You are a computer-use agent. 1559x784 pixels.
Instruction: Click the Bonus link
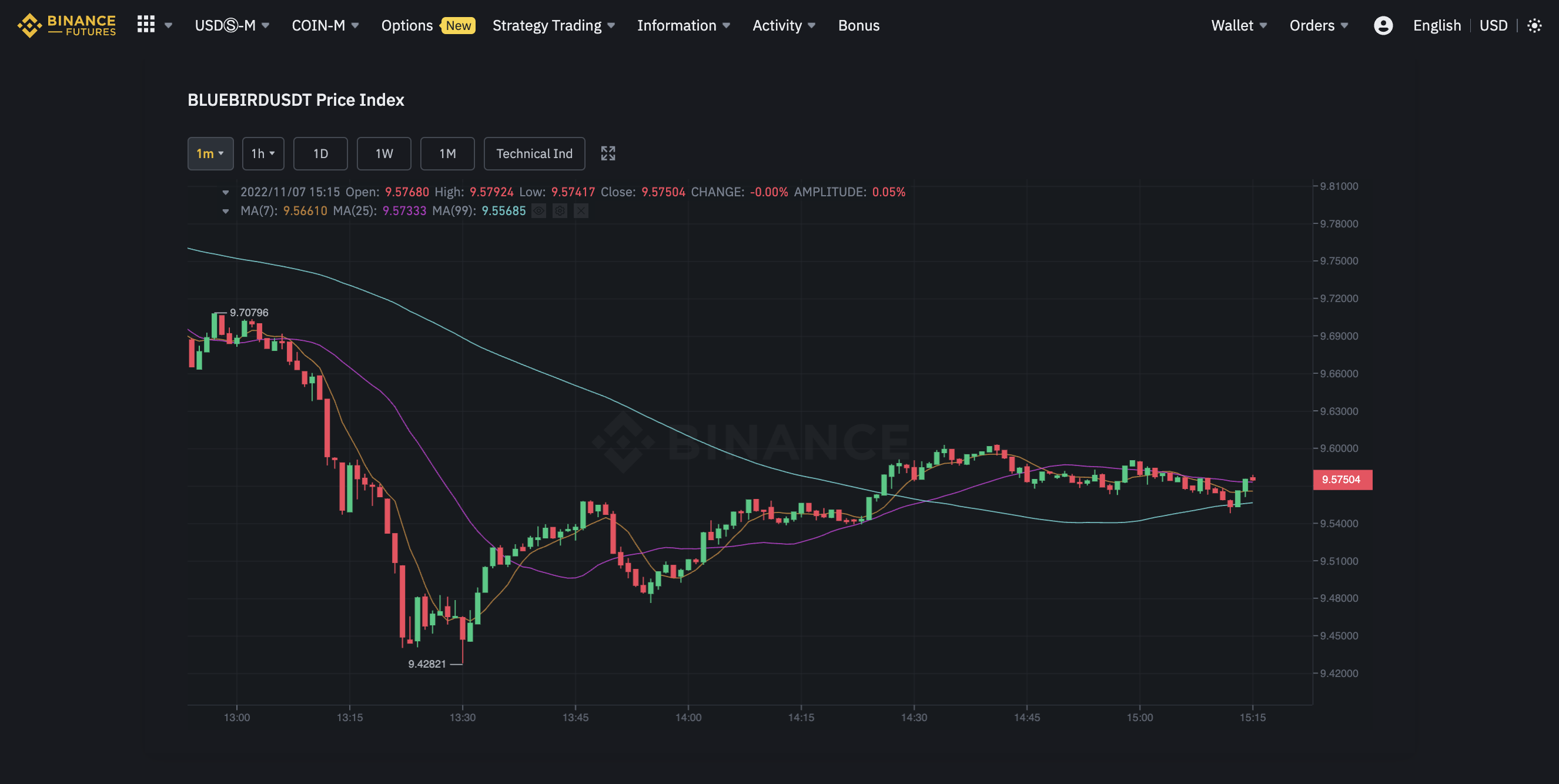858,25
